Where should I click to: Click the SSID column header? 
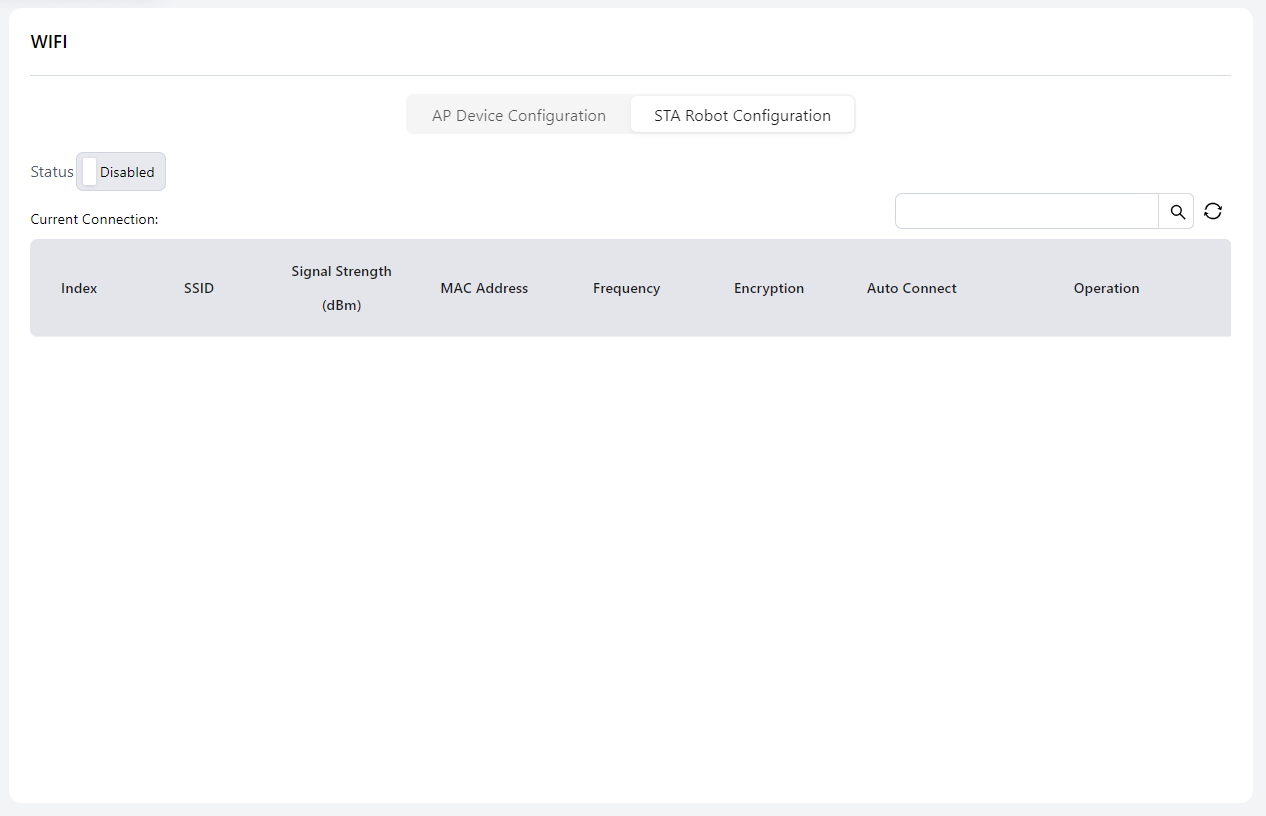tap(199, 288)
